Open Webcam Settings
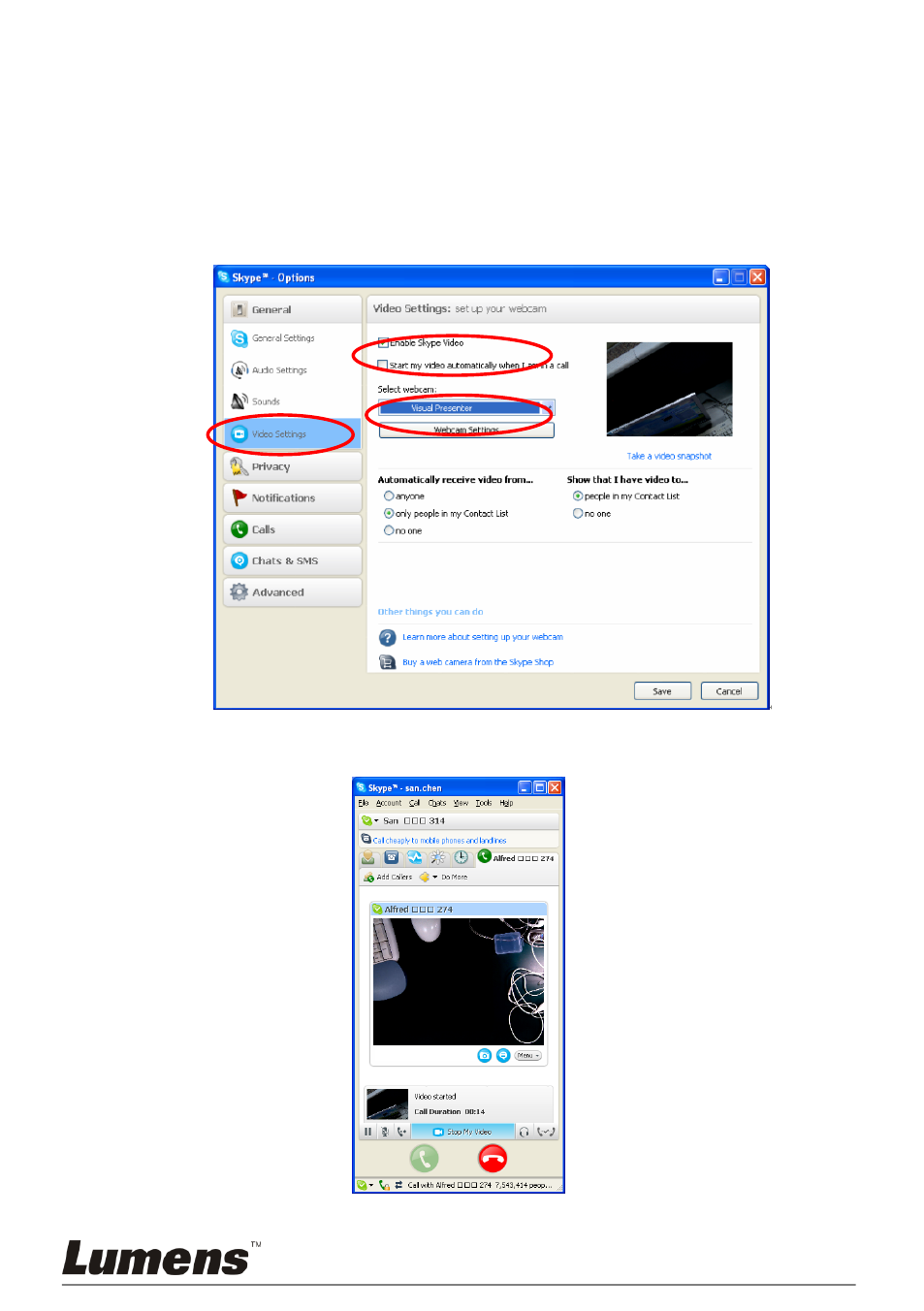 (466, 430)
